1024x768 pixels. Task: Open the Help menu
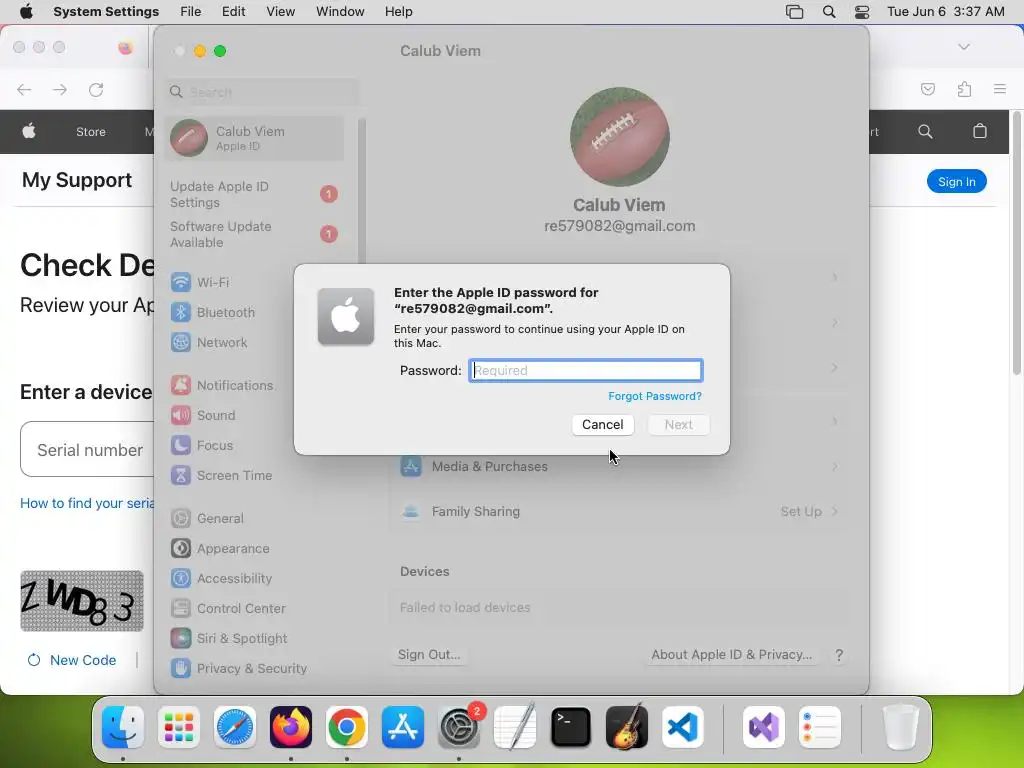pyautogui.click(x=398, y=12)
